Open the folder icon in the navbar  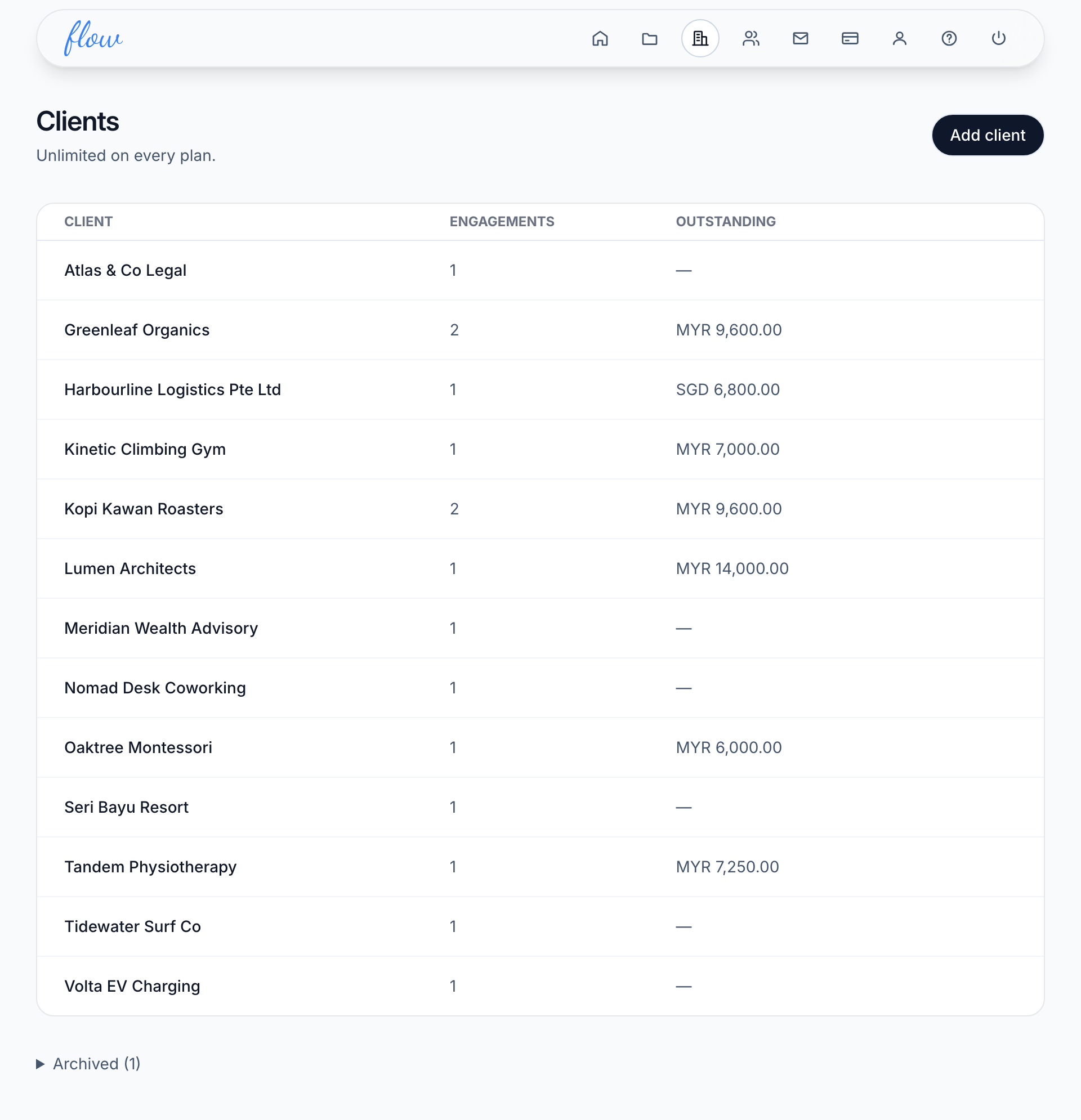click(649, 38)
